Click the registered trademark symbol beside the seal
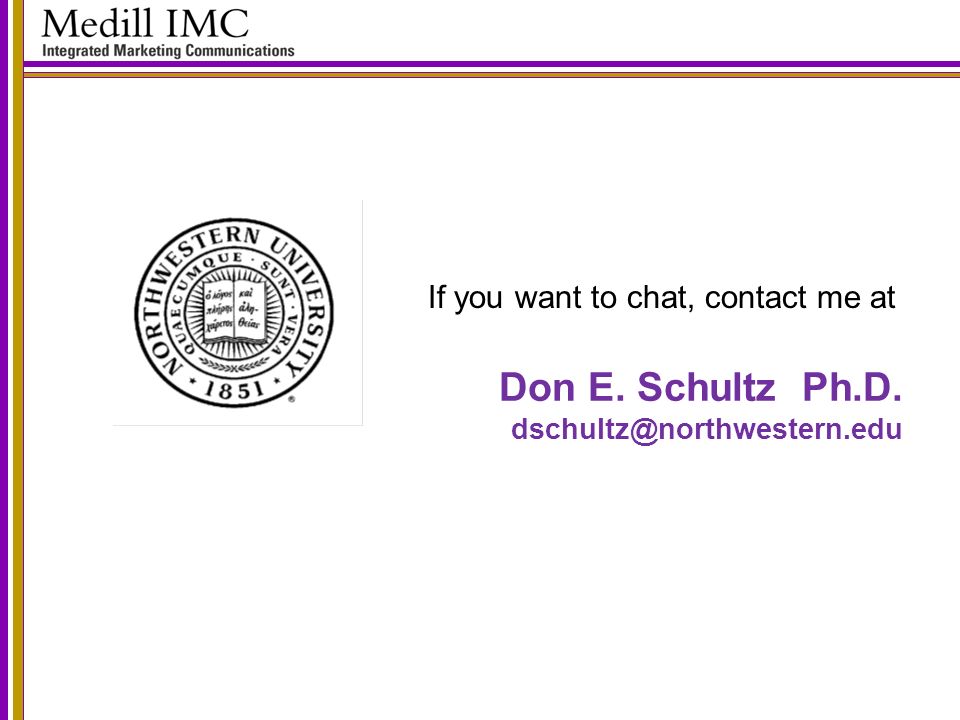Image resolution: width=960 pixels, height=720 pixels. click(x=291, y=399)
